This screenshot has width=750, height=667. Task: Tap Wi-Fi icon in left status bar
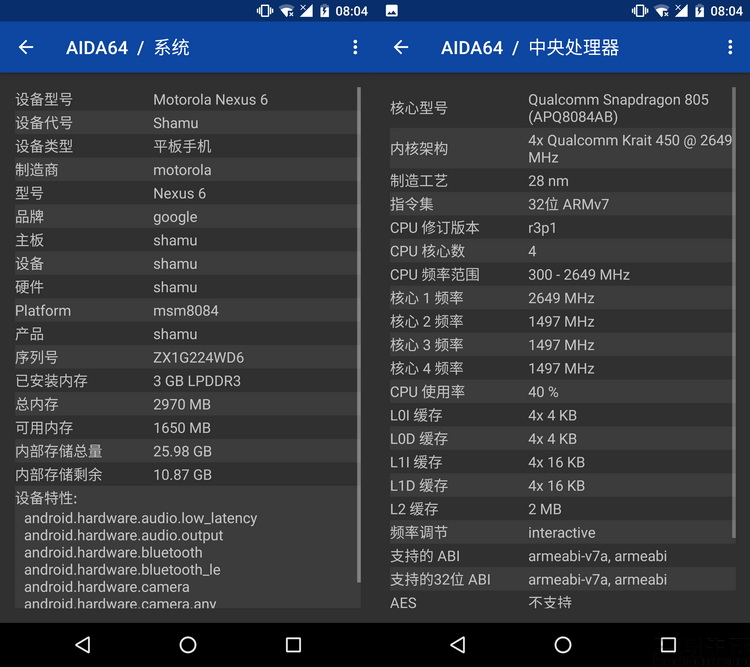pos(287,11)
